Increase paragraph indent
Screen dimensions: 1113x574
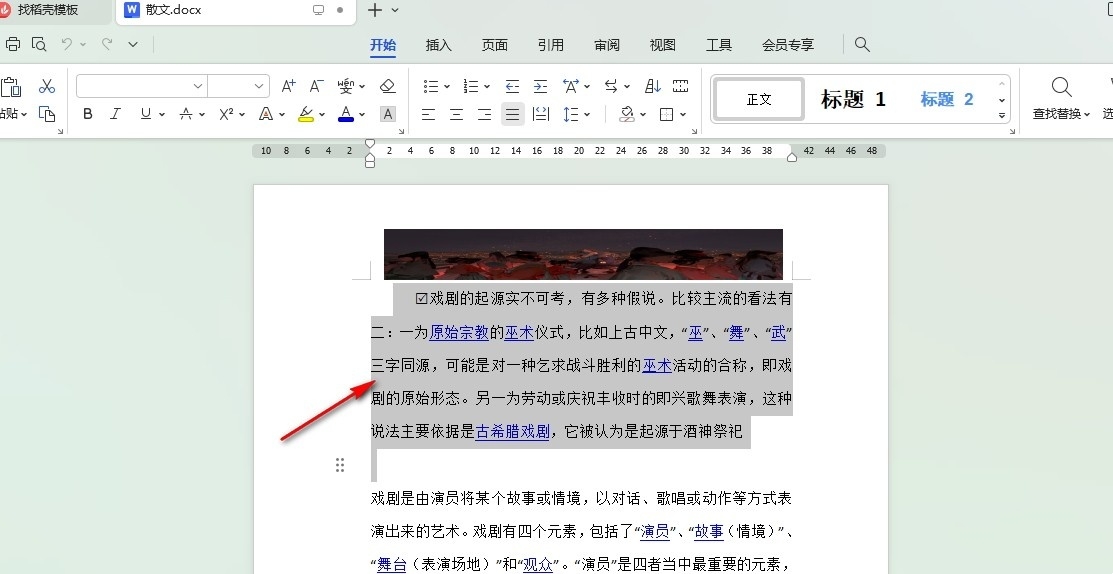[x=540, y=87]
